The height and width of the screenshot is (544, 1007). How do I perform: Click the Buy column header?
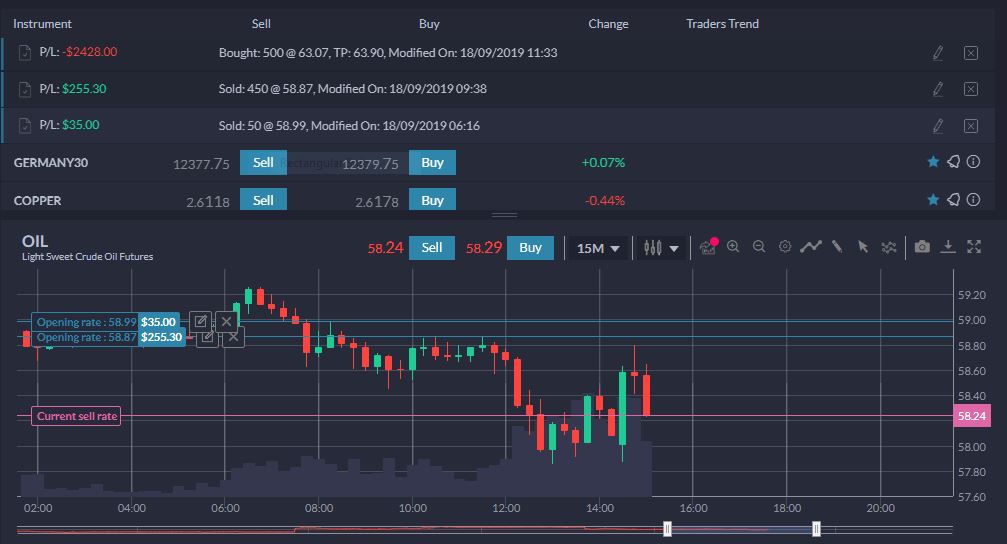(x=429, y=24)
